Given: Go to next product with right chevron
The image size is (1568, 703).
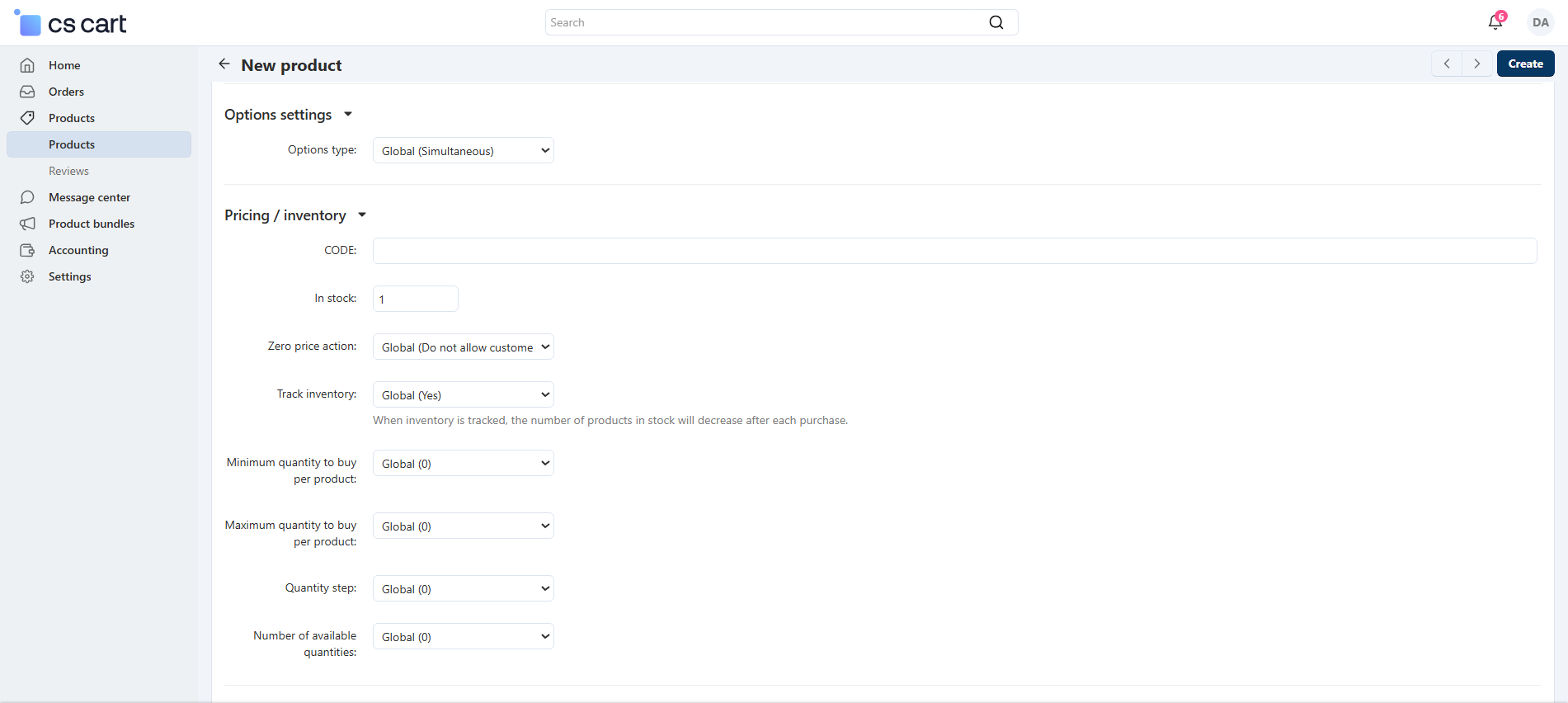Looking at the screenshot, I should click(1476, 64).
